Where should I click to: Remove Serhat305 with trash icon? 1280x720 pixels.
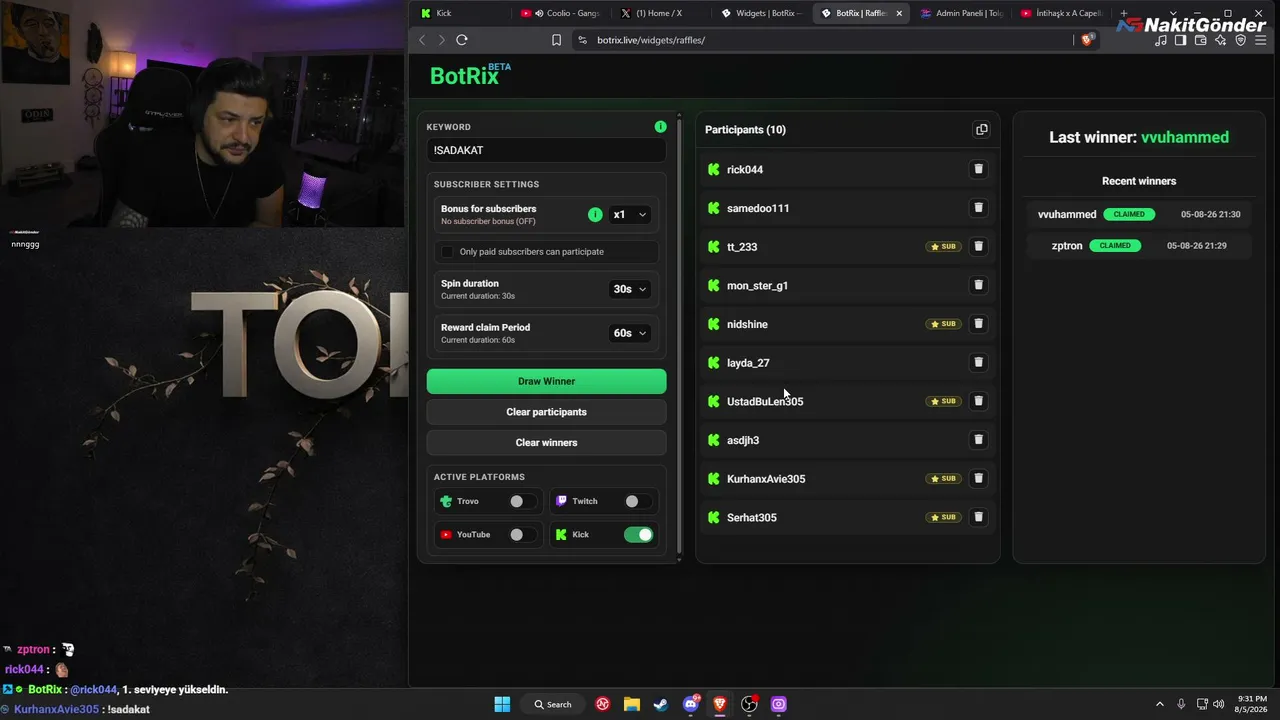pos(979,517)
